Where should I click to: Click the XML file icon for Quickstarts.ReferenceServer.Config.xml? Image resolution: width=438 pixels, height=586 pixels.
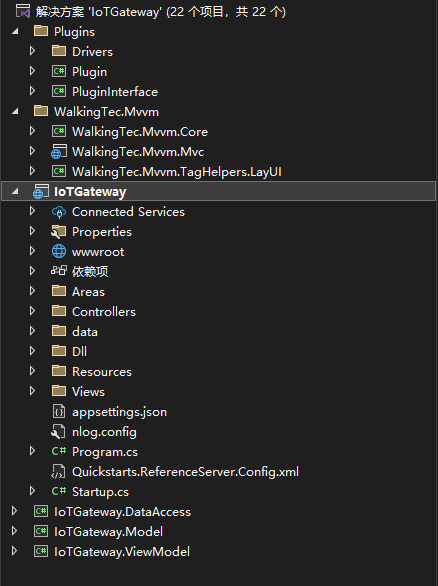[x=59, y=472]
